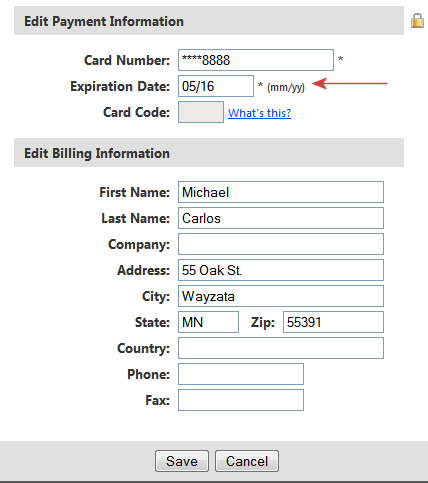Screen dimensions: 428x483
Task: Click the Zip field showing 55391
Action: [333, 322]
